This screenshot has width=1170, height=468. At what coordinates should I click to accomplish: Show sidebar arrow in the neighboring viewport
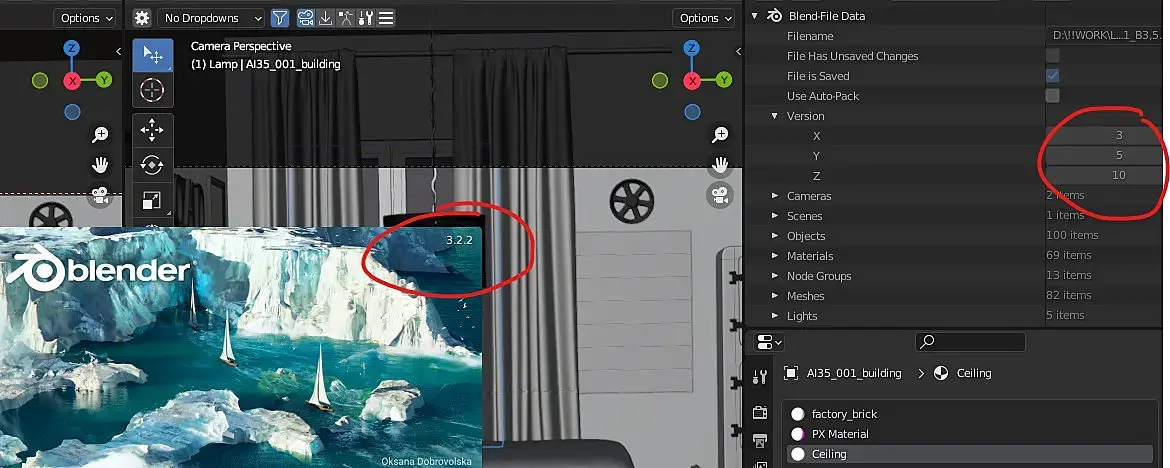(x=119, y=52)
